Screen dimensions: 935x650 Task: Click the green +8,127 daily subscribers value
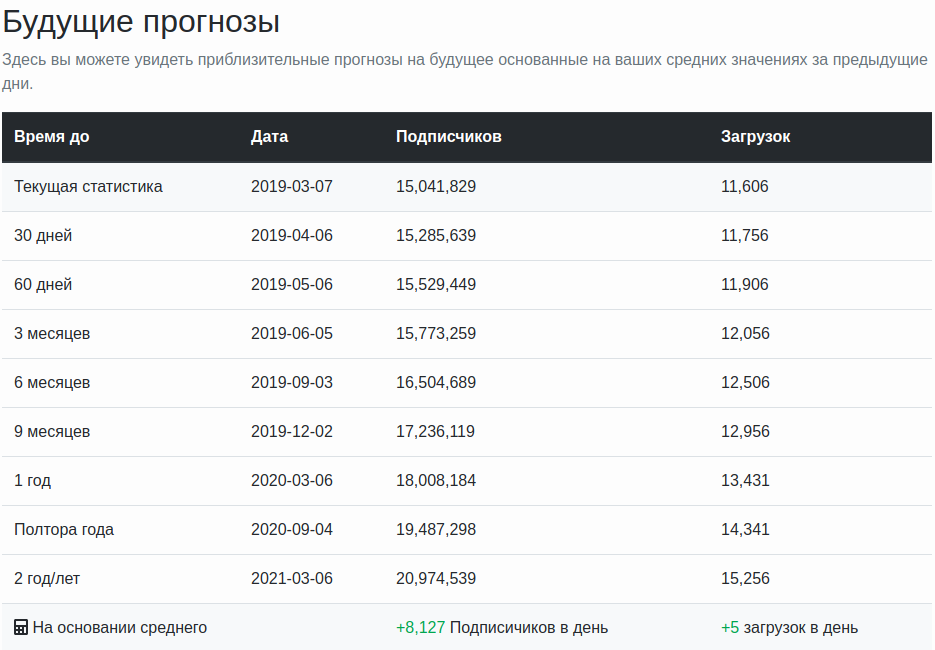click(x=420, y=628)
